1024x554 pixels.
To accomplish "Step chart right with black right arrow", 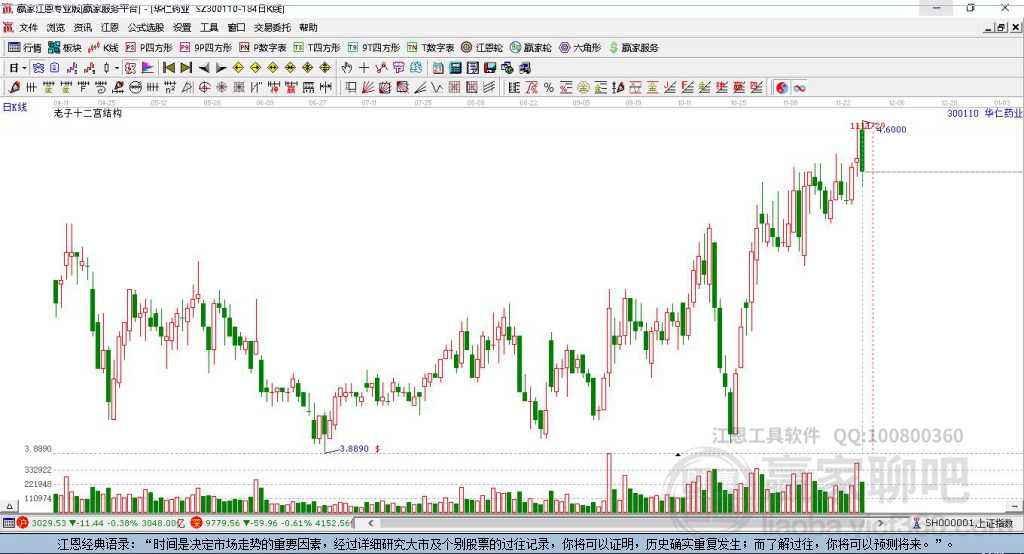I will click(221, 68).
